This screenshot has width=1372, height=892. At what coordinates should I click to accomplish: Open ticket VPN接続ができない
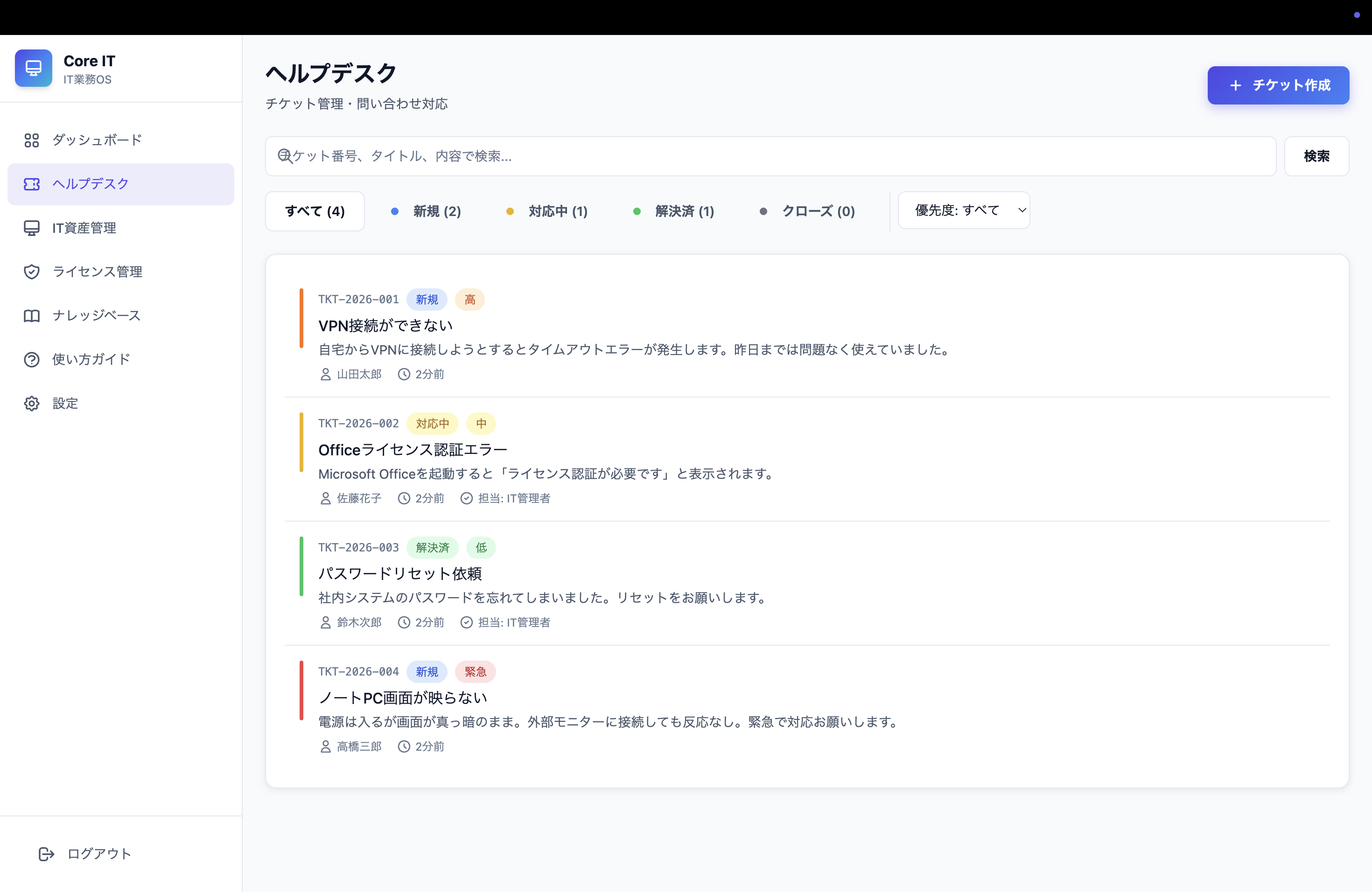click(x=385, y=326)
